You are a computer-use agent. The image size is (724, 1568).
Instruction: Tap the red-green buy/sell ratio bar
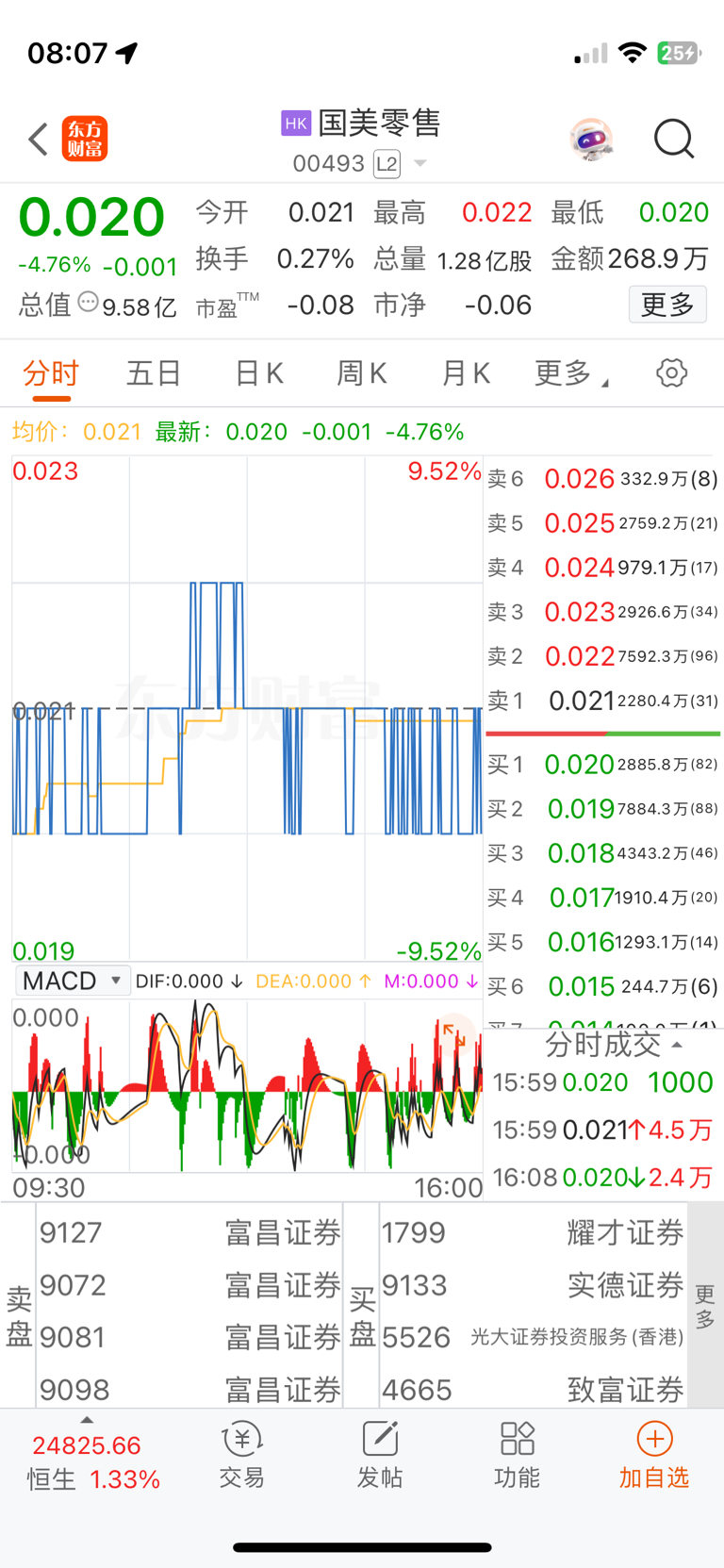(x=602, y=734)
